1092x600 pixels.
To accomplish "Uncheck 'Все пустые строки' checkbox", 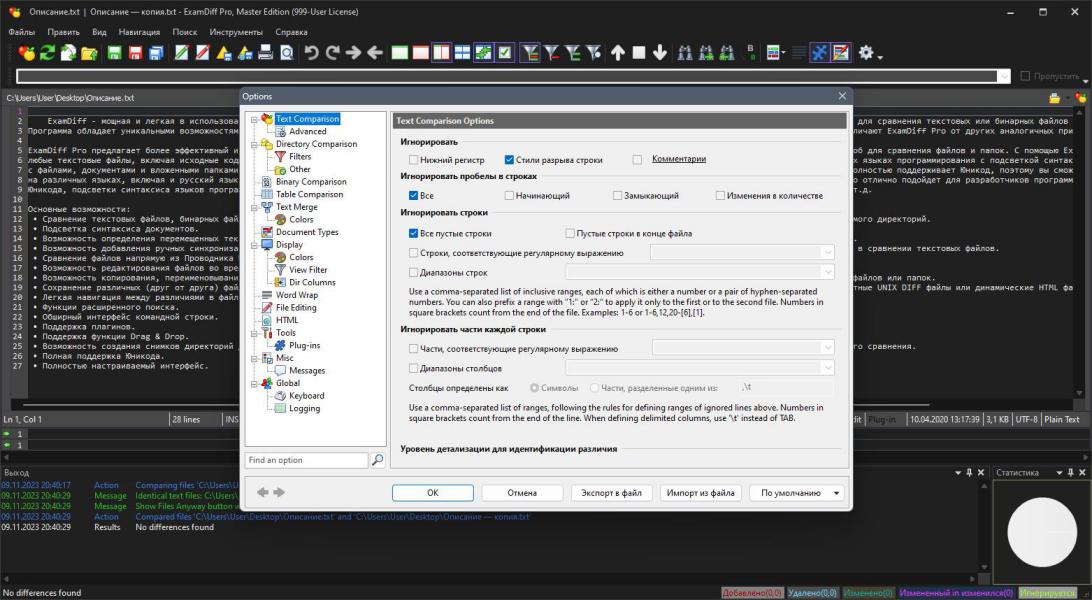I will coord(414,234).
